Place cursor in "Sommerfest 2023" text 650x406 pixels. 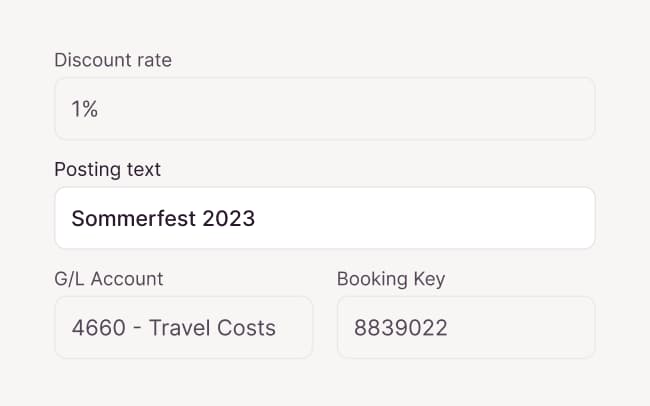pyautogui.click(x=163, y=218)
